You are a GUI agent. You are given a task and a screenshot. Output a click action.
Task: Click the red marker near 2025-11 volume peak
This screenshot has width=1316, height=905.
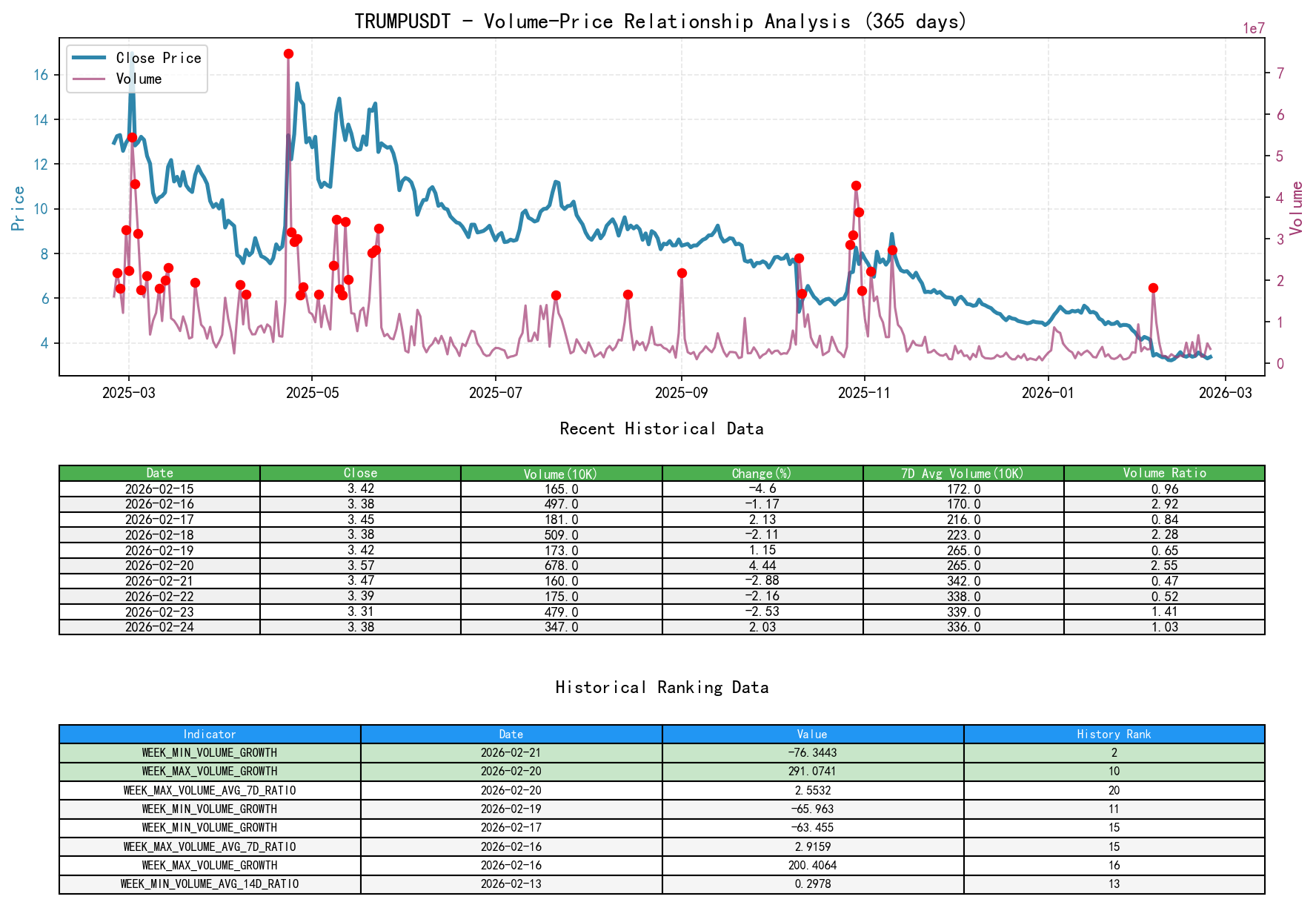point(856,185)
